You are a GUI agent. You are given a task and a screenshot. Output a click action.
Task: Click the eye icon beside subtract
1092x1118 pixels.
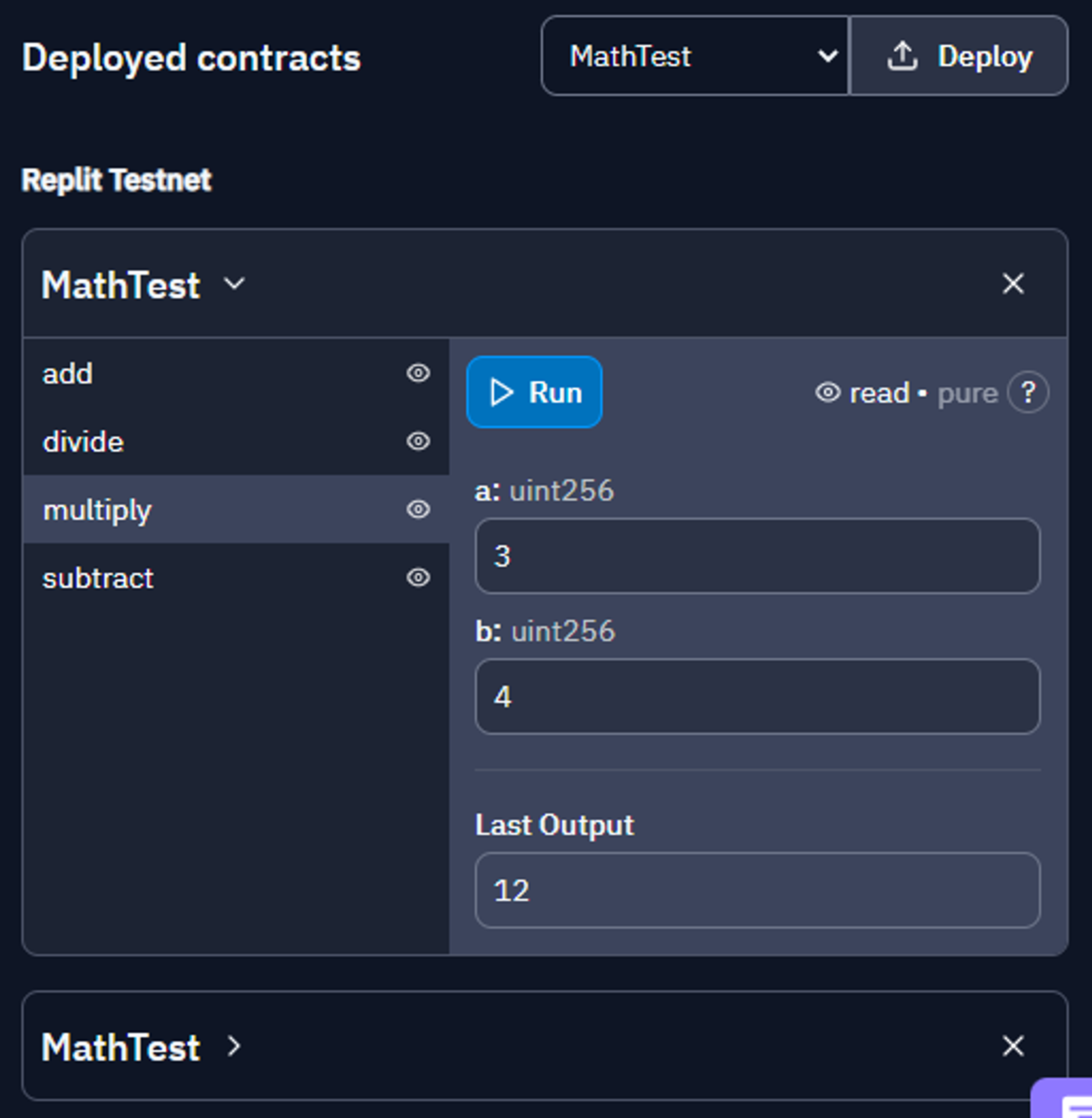point(418,577)
